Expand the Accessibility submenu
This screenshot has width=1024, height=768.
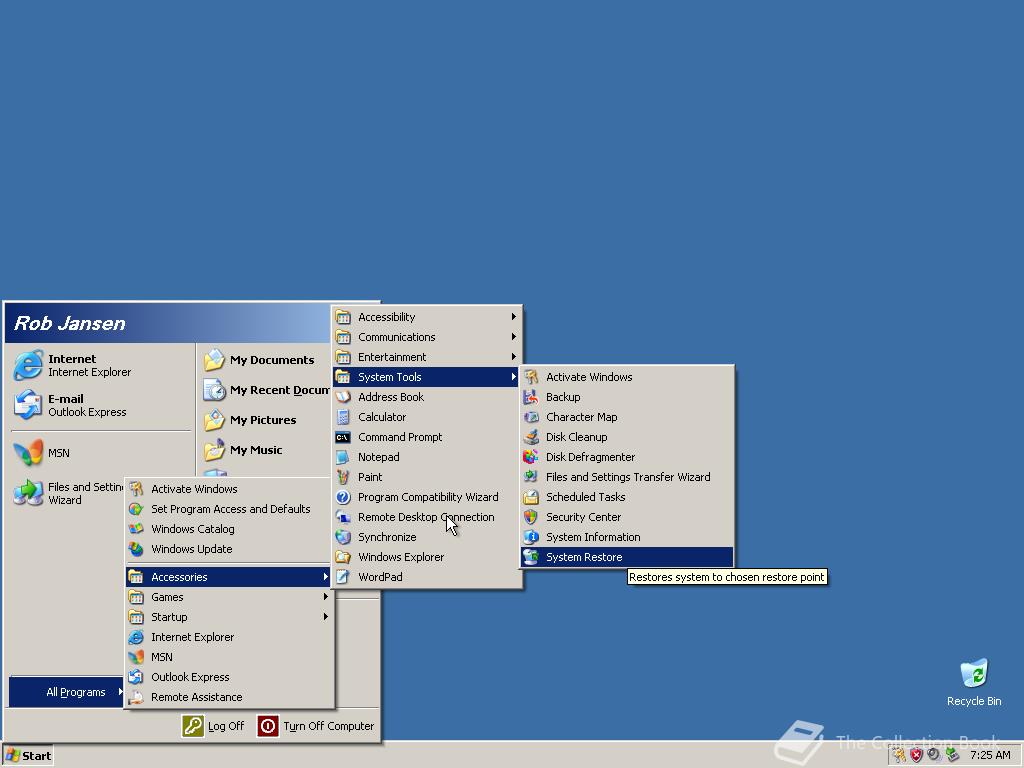[x=426, y=317]
